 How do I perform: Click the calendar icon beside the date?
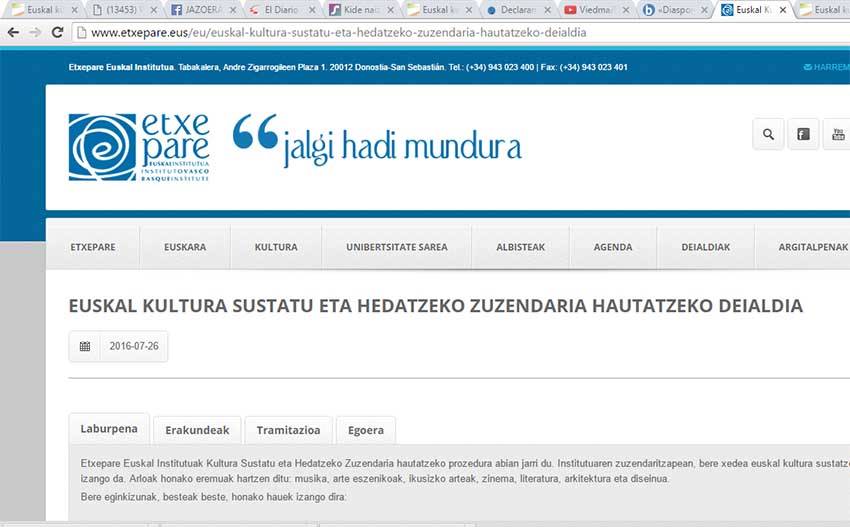pos(85,346)
